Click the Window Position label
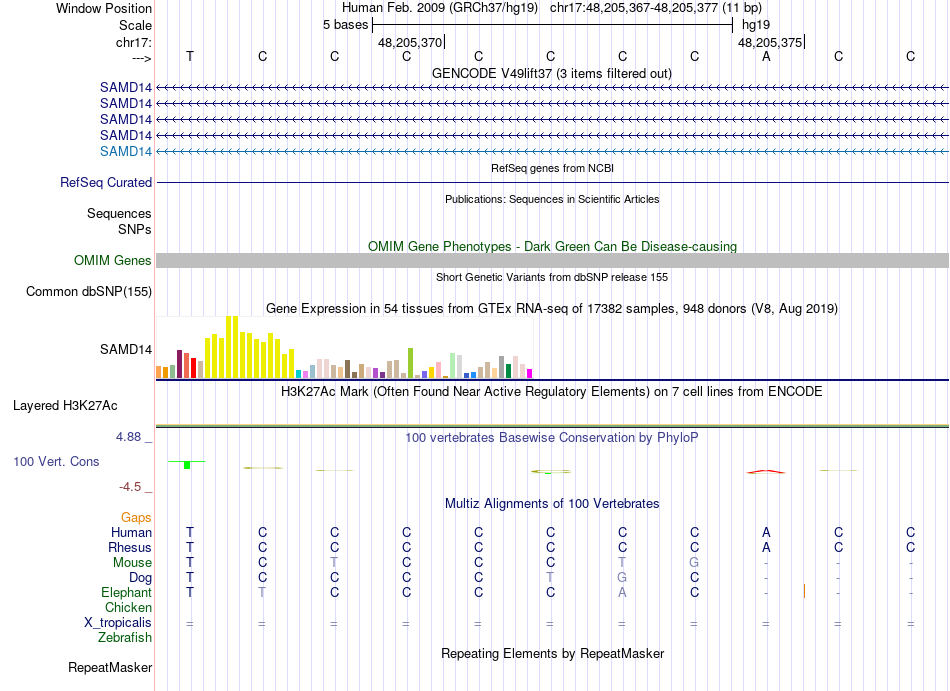 tap(104, 8)
